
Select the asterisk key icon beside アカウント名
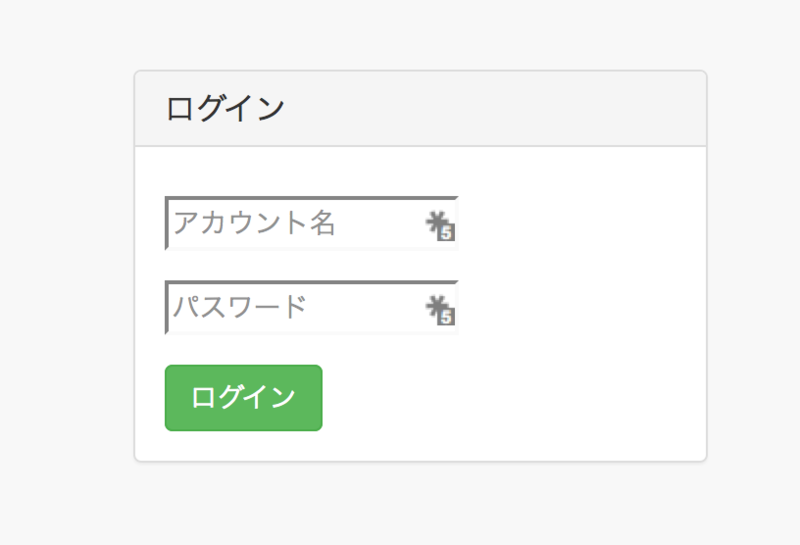point(440,225)
